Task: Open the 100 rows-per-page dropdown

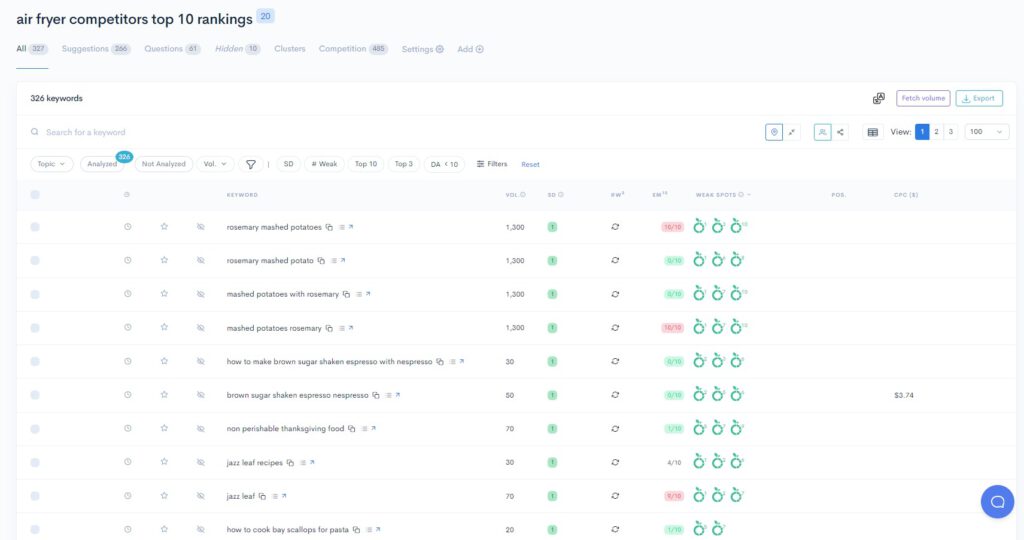Action: click(986, 132)
